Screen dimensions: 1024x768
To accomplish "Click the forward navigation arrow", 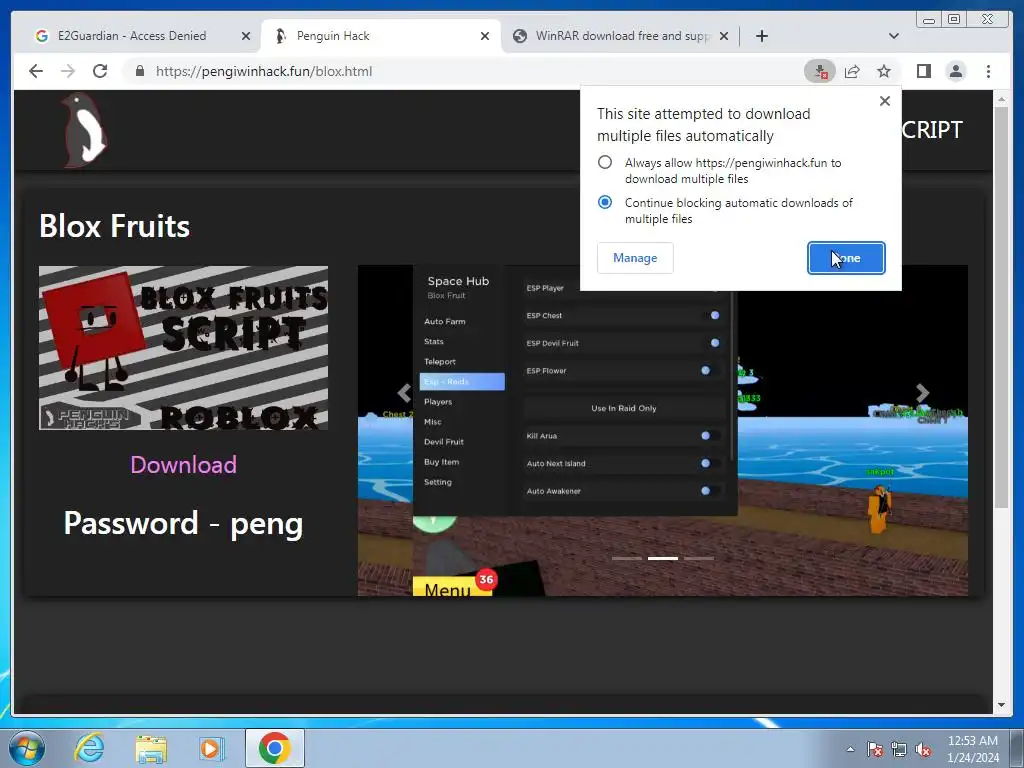I will (68, 71).
